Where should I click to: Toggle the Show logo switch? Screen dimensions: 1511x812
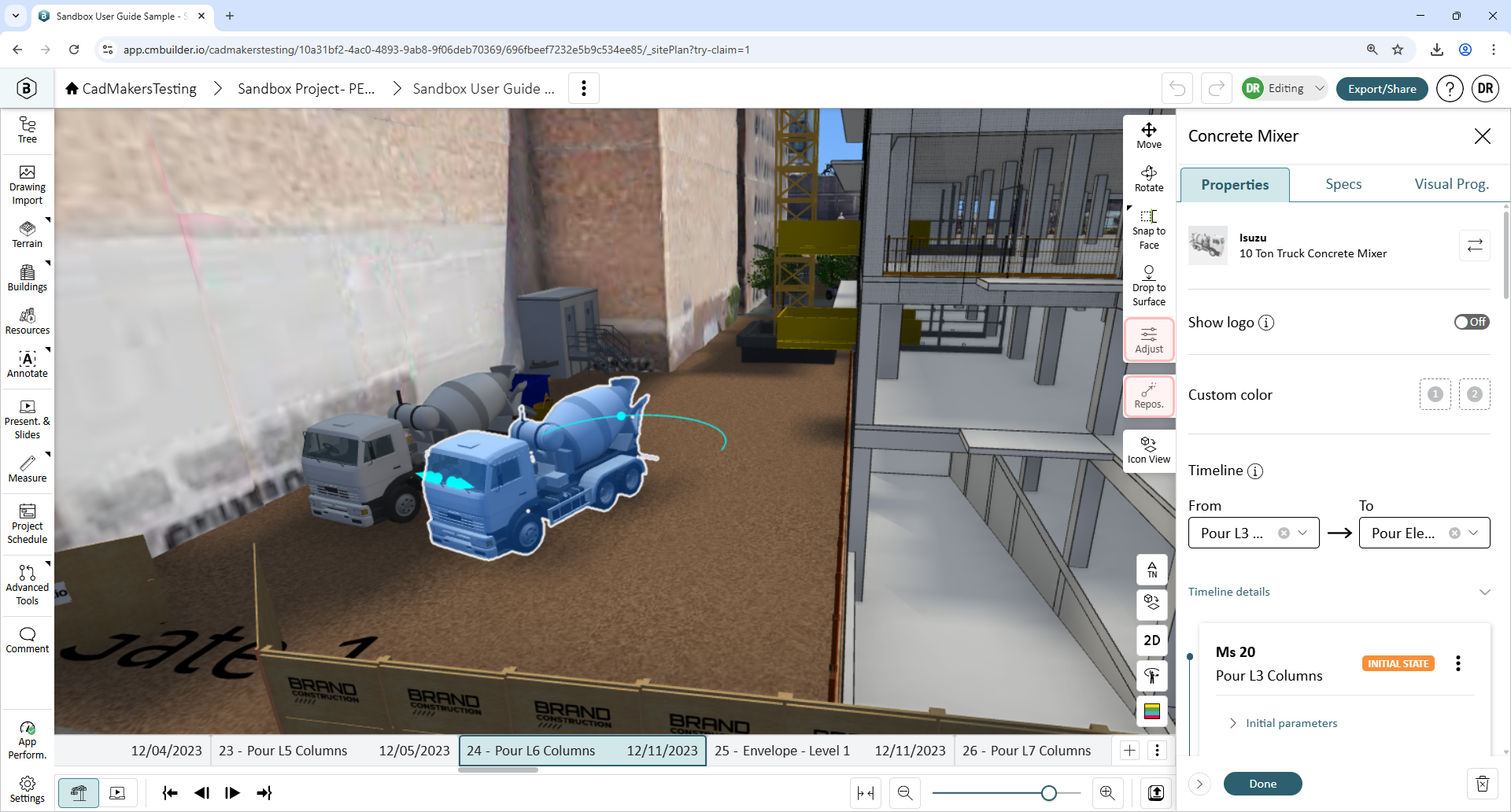tap(1472, 322)
